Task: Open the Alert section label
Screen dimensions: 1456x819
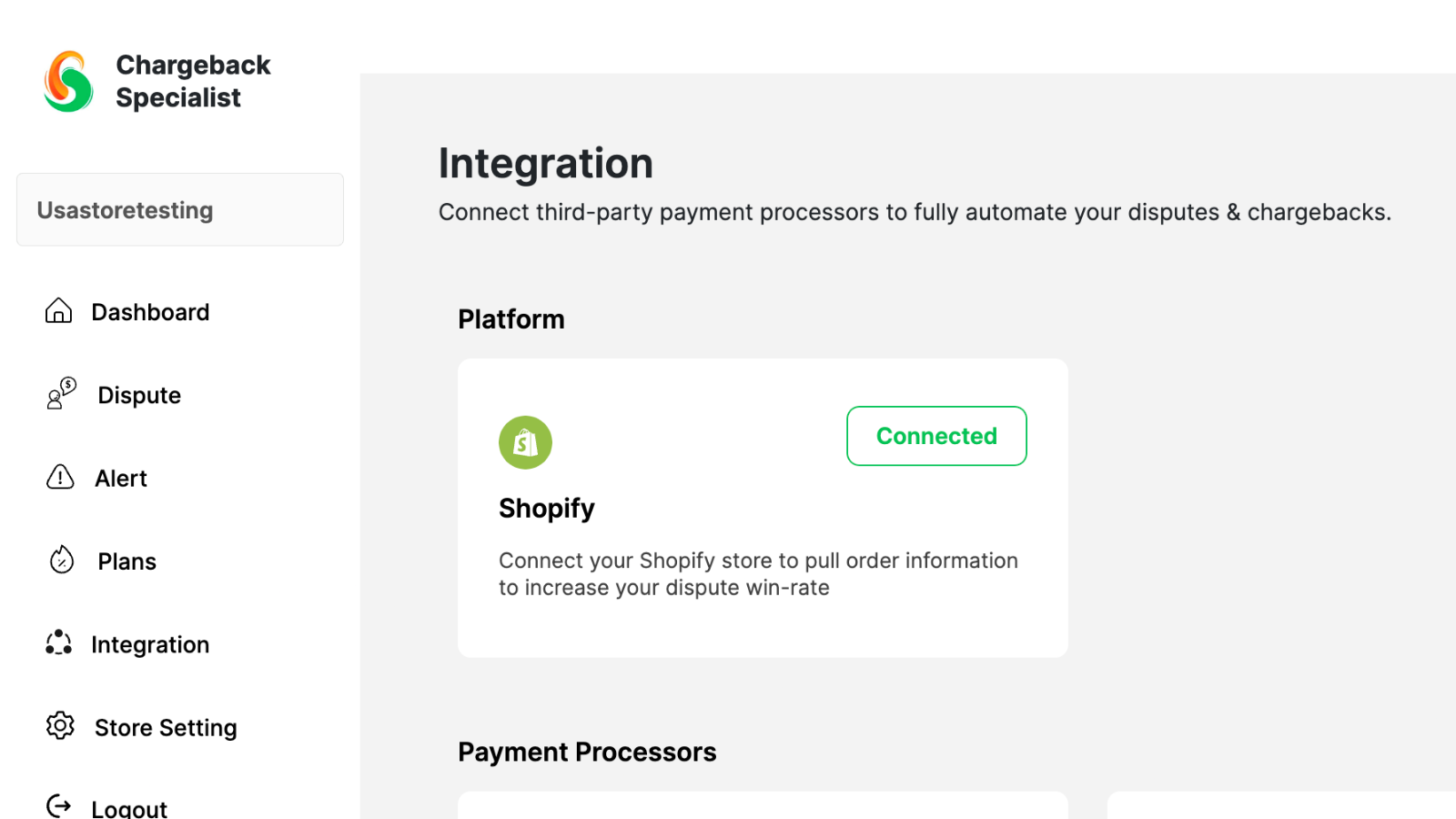Action: tap(121, 479)
